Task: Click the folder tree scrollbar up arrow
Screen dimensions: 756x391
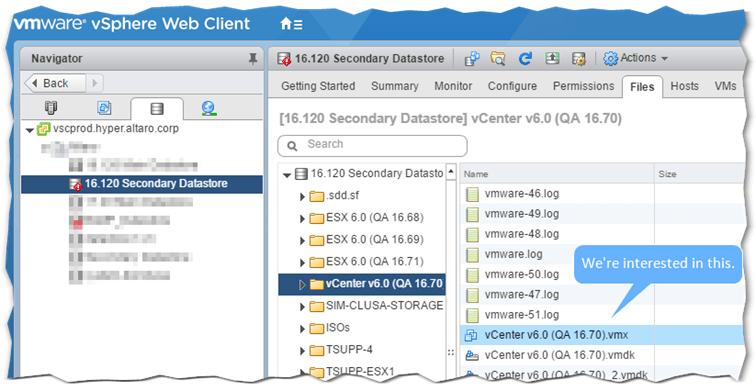Action: click(451, 171)
